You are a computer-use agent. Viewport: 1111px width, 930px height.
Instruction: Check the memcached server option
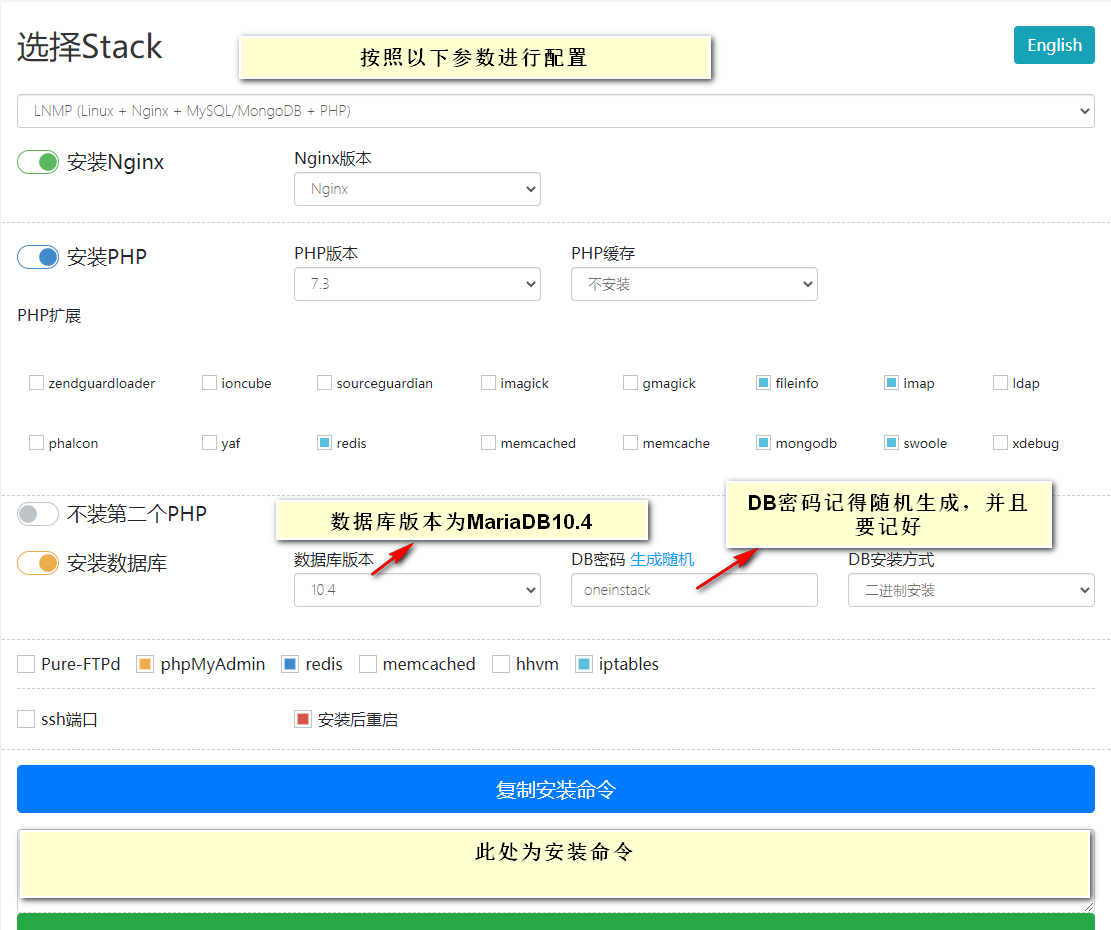point(368,664)
